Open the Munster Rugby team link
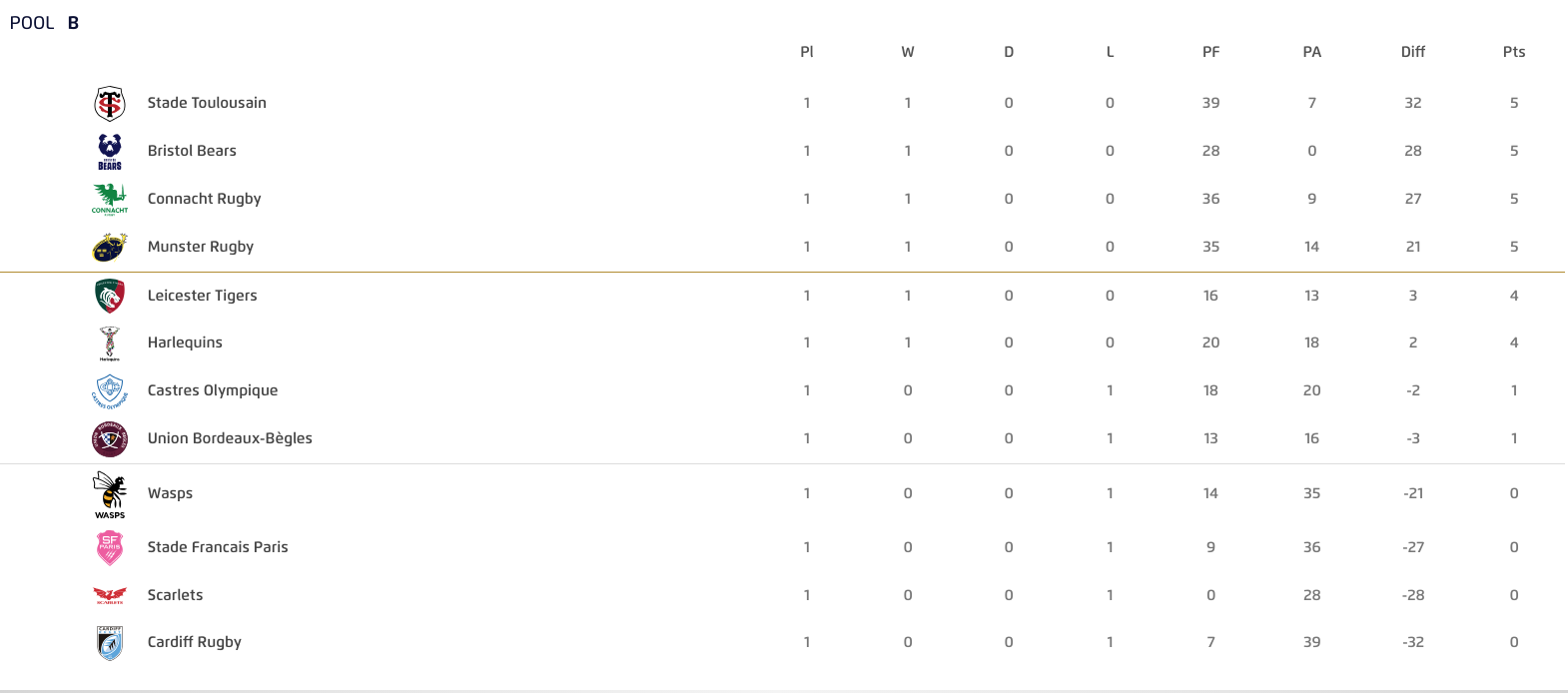The width and height of the screenshot is (1568, 693). coord(201,247)
